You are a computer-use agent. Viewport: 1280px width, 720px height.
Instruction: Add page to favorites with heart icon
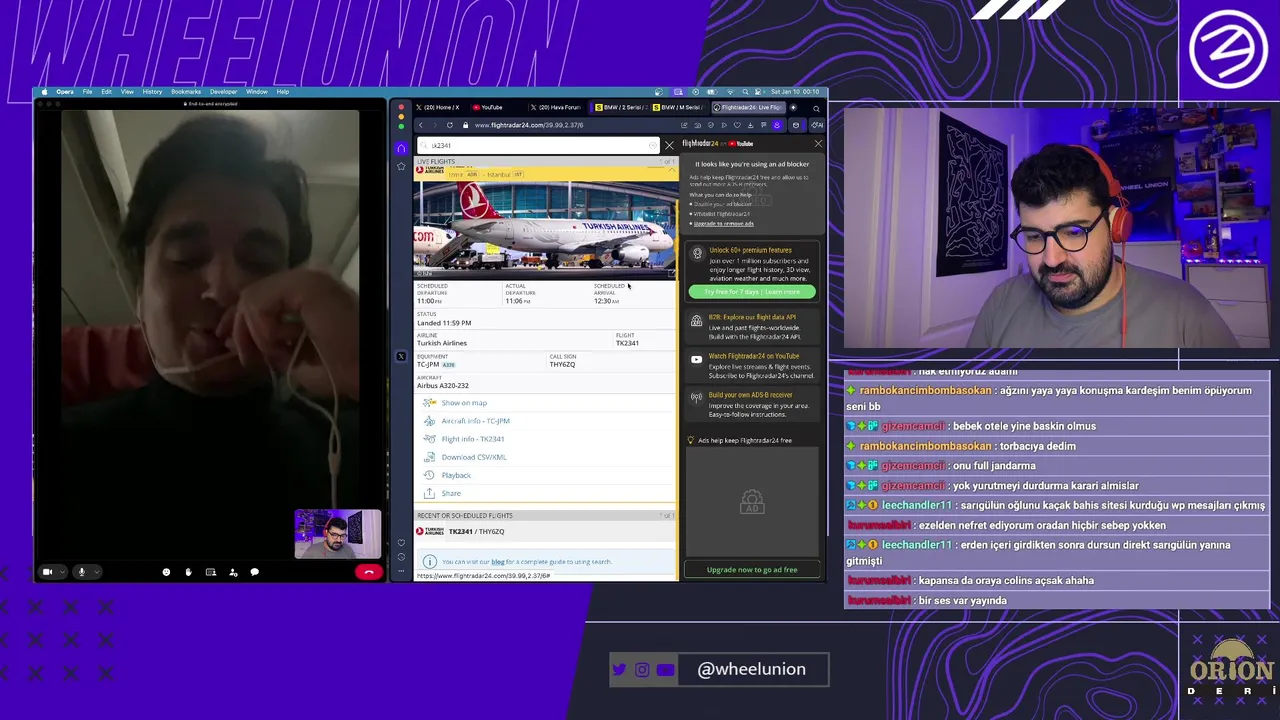737,125
